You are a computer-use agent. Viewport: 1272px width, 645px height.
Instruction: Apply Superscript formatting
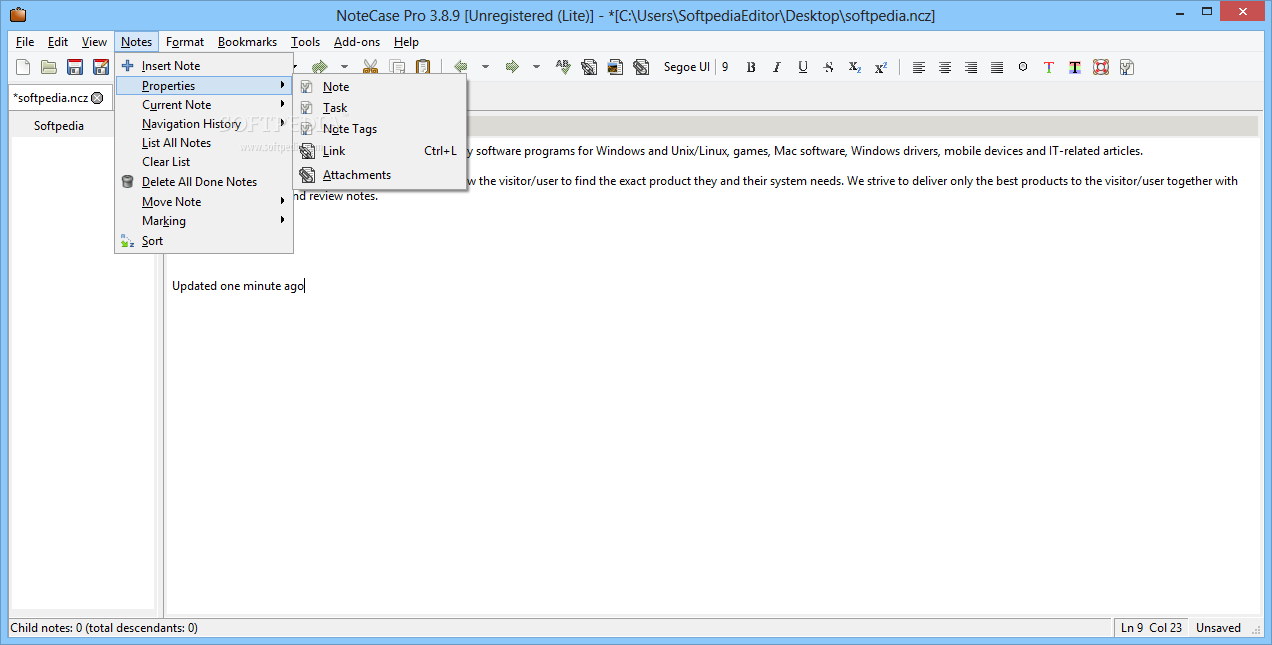point(881,67)
